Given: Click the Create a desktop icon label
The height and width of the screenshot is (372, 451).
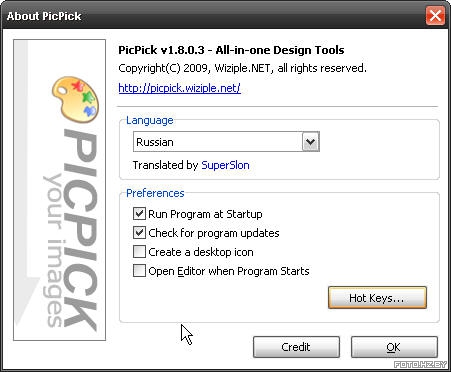Looking at the screenshot, I should click(201, 252).
